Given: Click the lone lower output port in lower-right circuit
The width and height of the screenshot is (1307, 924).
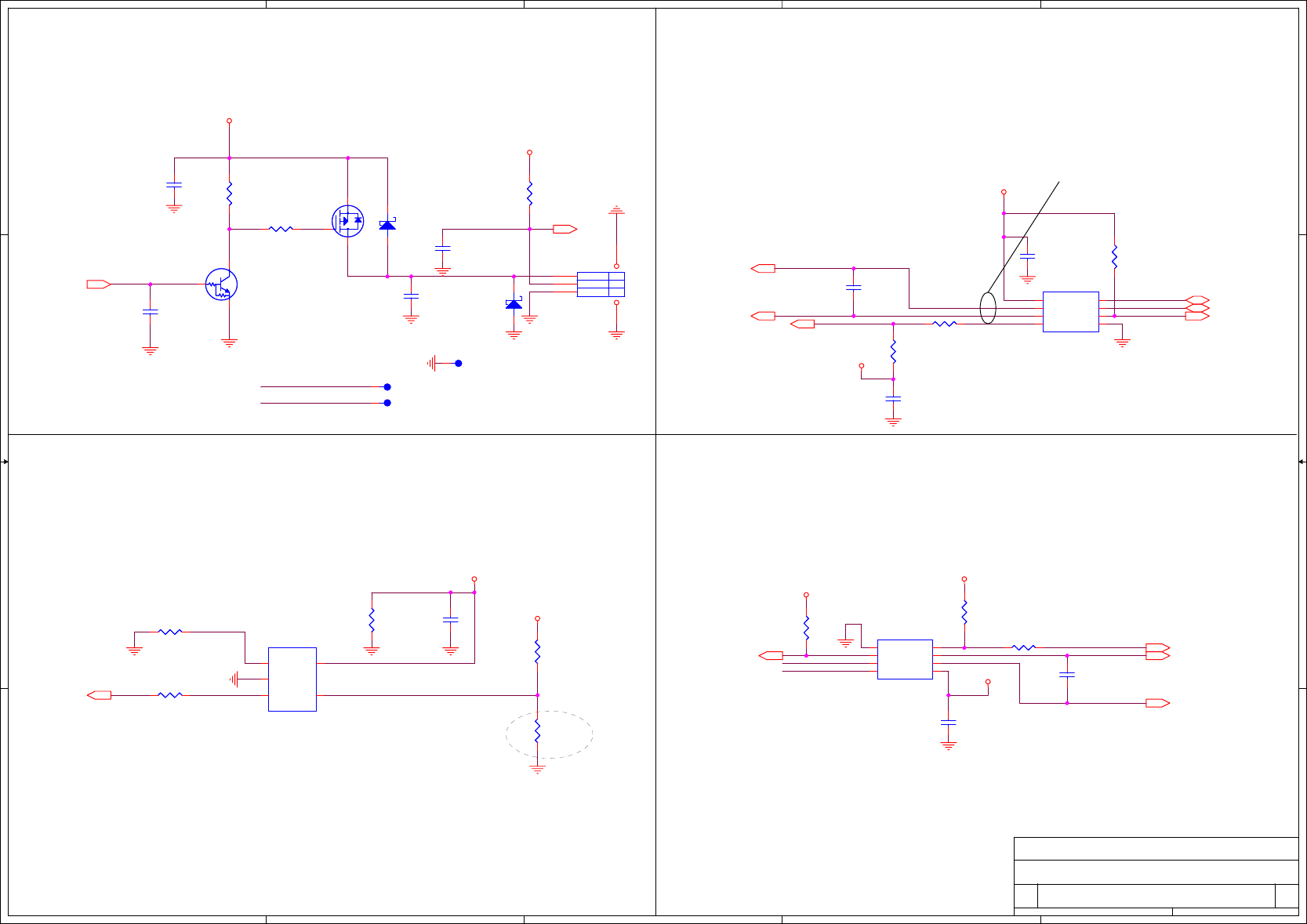Looking at the screenshot, I should (1157, 704).
